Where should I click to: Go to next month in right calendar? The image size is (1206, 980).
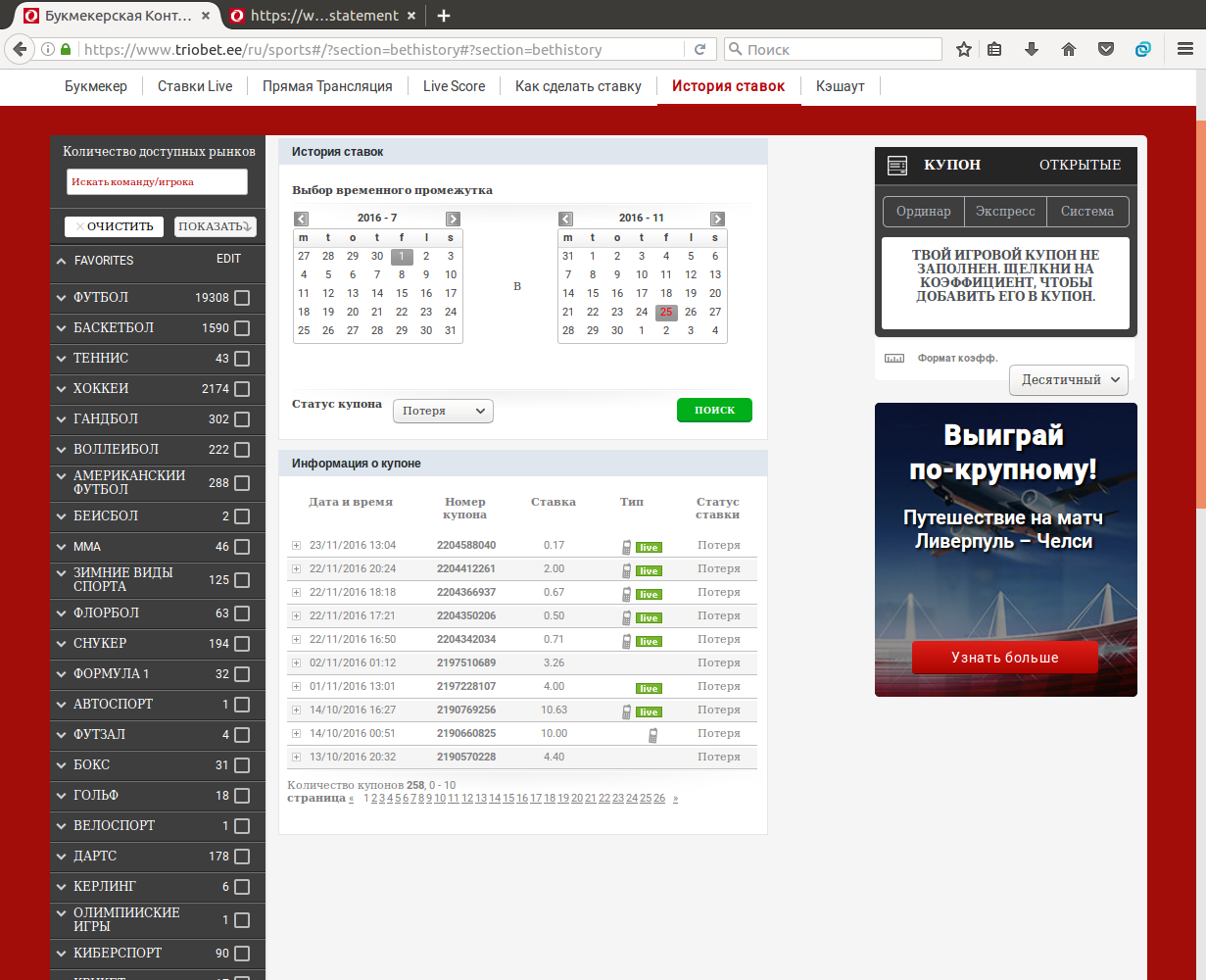click(x=717, y=219)
